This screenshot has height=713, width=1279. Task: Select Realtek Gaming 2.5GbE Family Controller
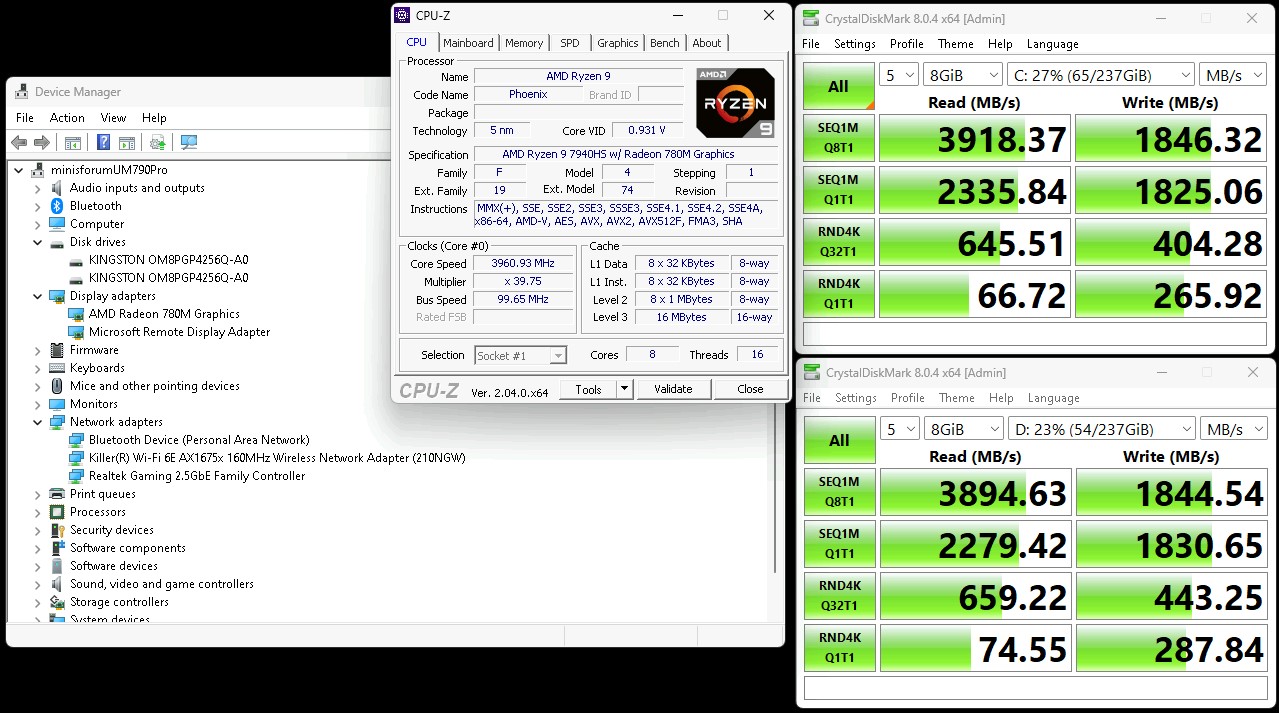[x=197, y=476]
